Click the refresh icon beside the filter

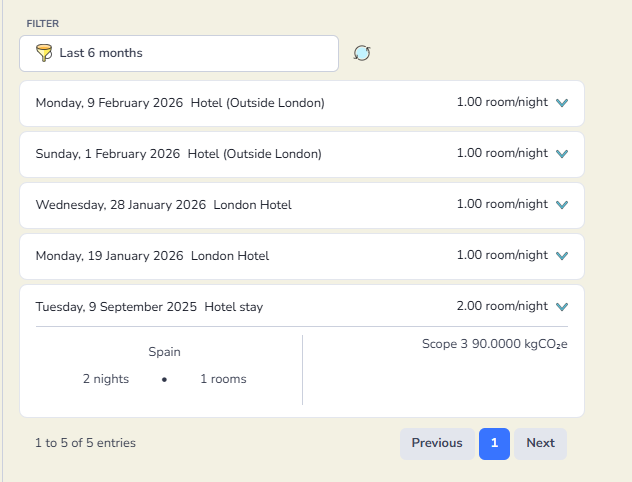point(362,53)
